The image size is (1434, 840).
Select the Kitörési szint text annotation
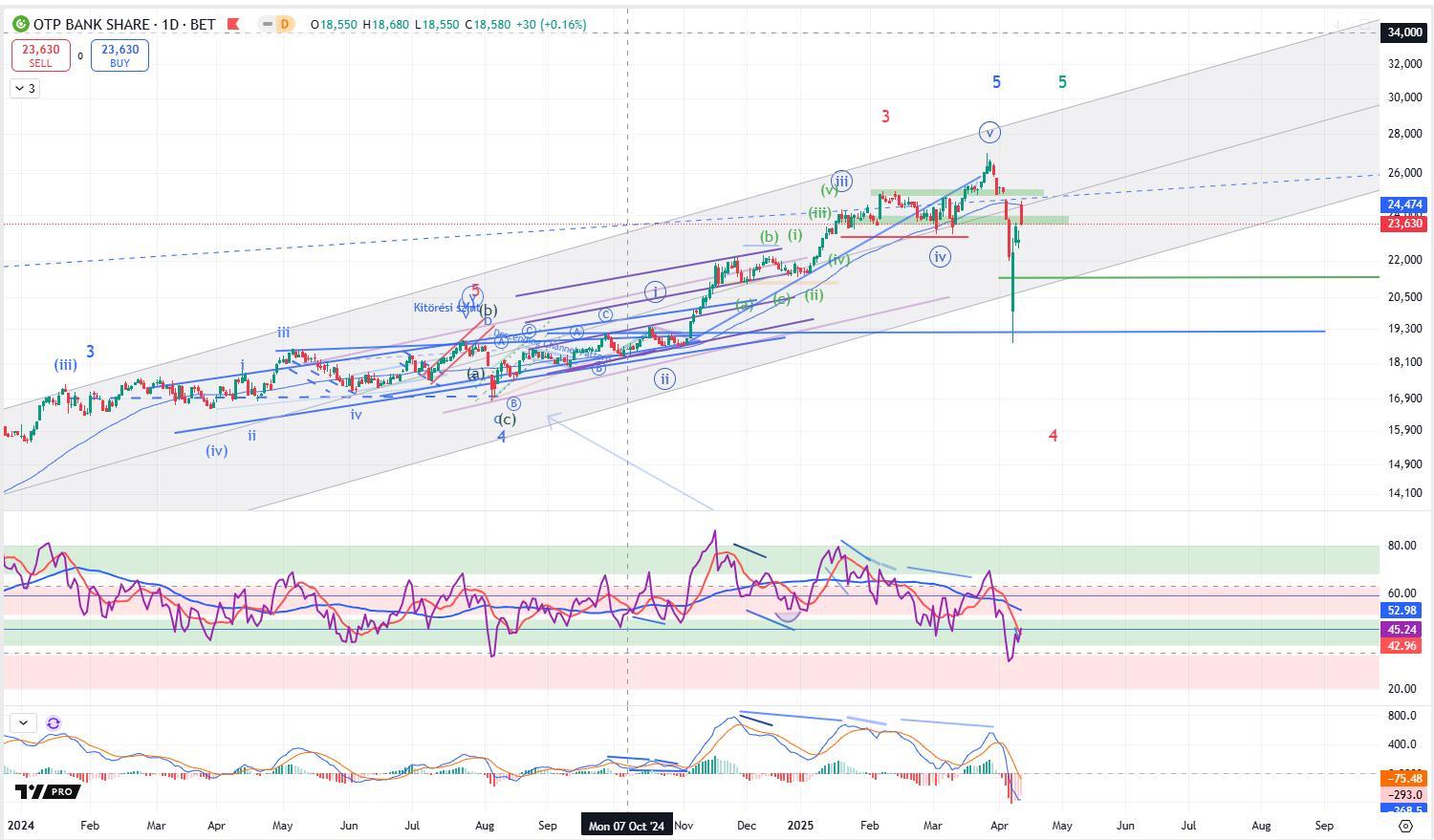tap(445, 308)
